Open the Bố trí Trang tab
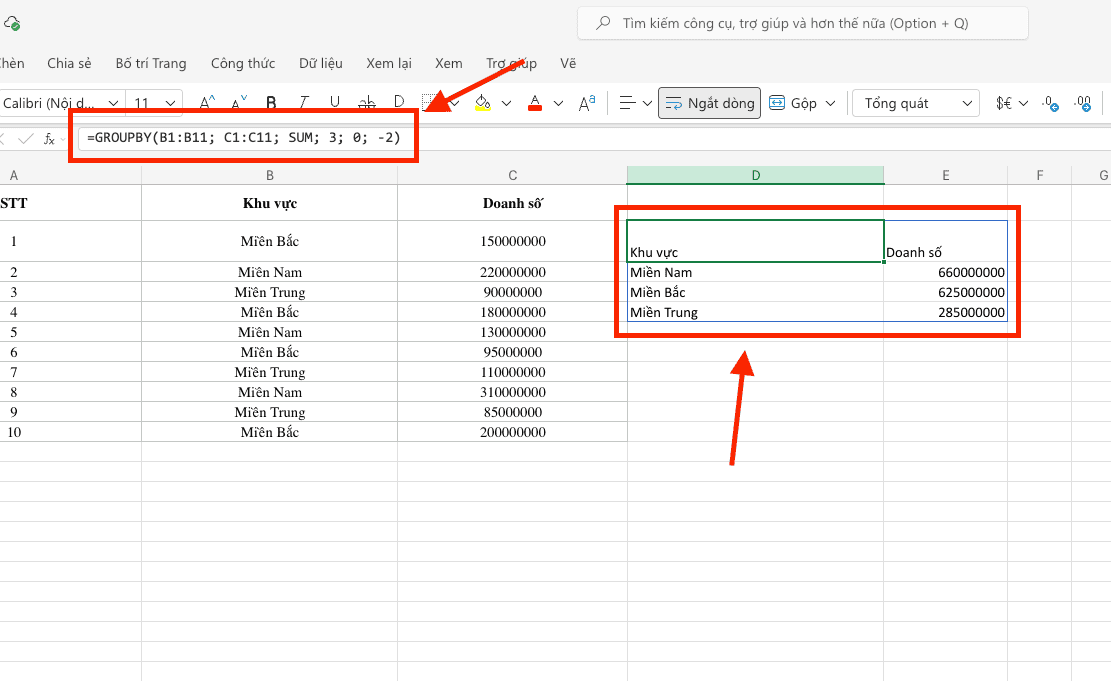1111x681 pixels. tap(151, 63)
